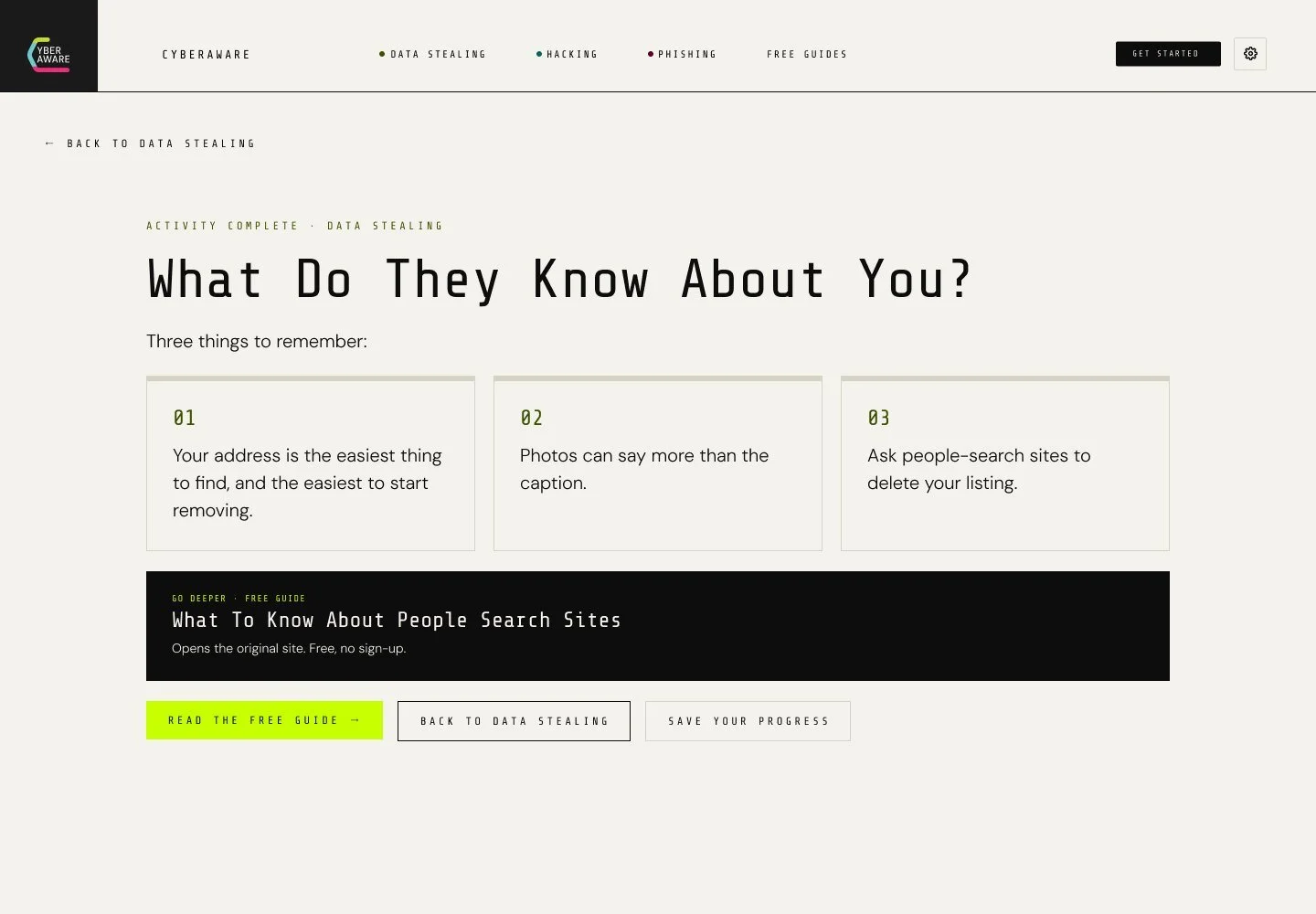1316x914 pixels.
Task: Click the CYBERAWARE site name
Action: click(206, 55)
